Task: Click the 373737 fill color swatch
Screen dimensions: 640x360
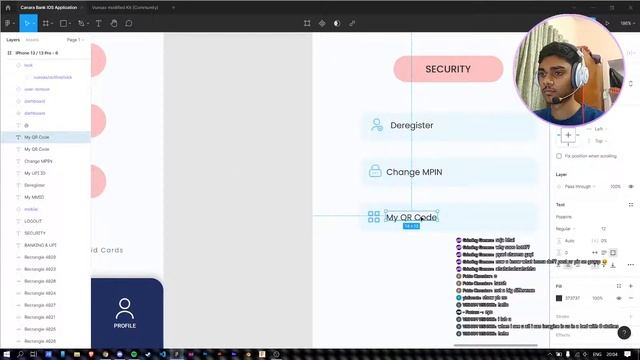Action: tap(559, 298)
